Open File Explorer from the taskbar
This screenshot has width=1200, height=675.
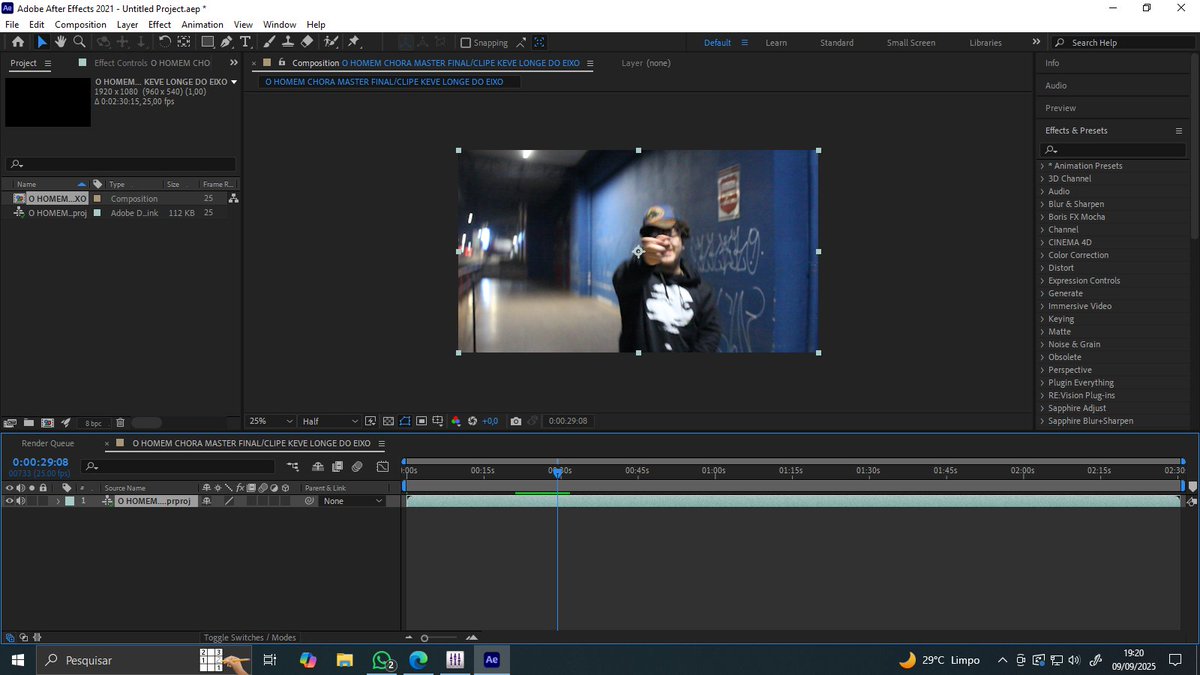[x=345, y=660]
